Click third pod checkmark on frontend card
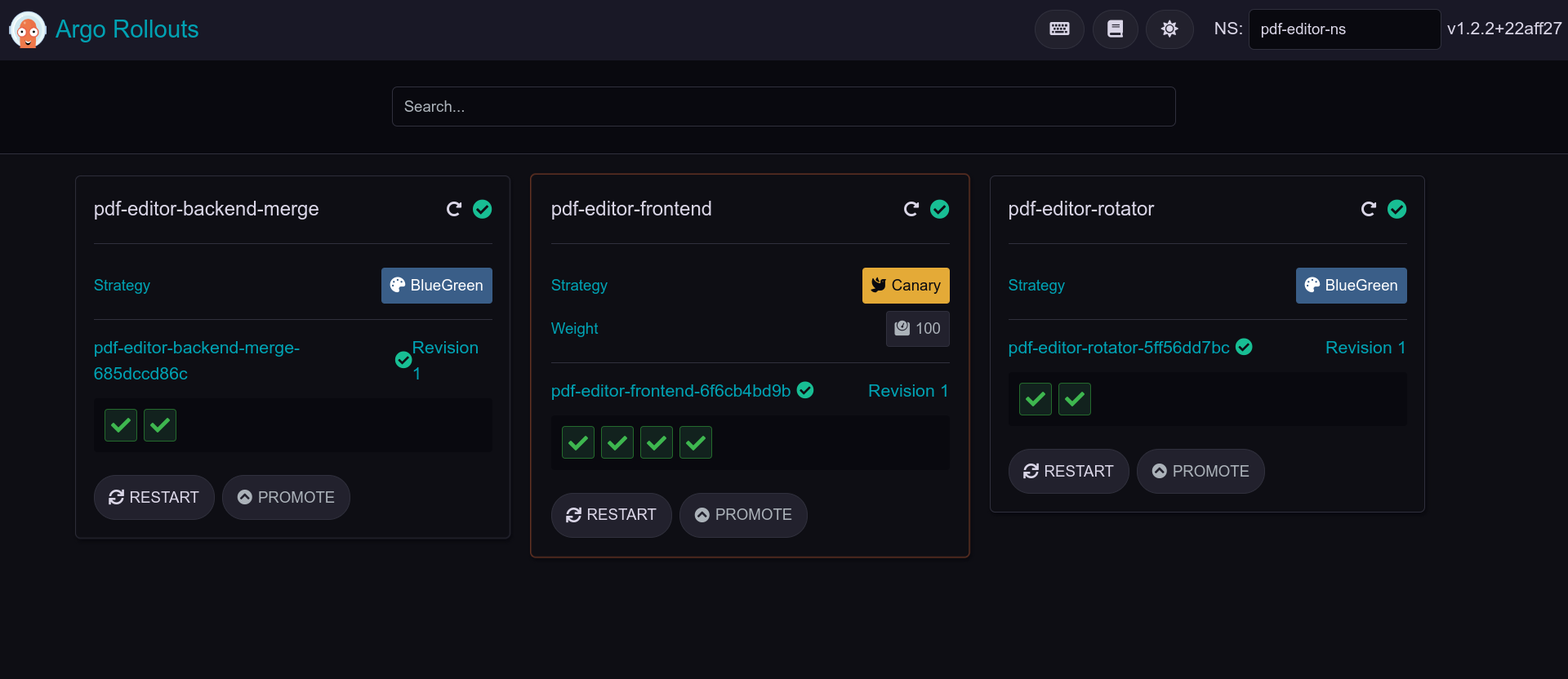The image size is (1568, 679). (657, 442)
